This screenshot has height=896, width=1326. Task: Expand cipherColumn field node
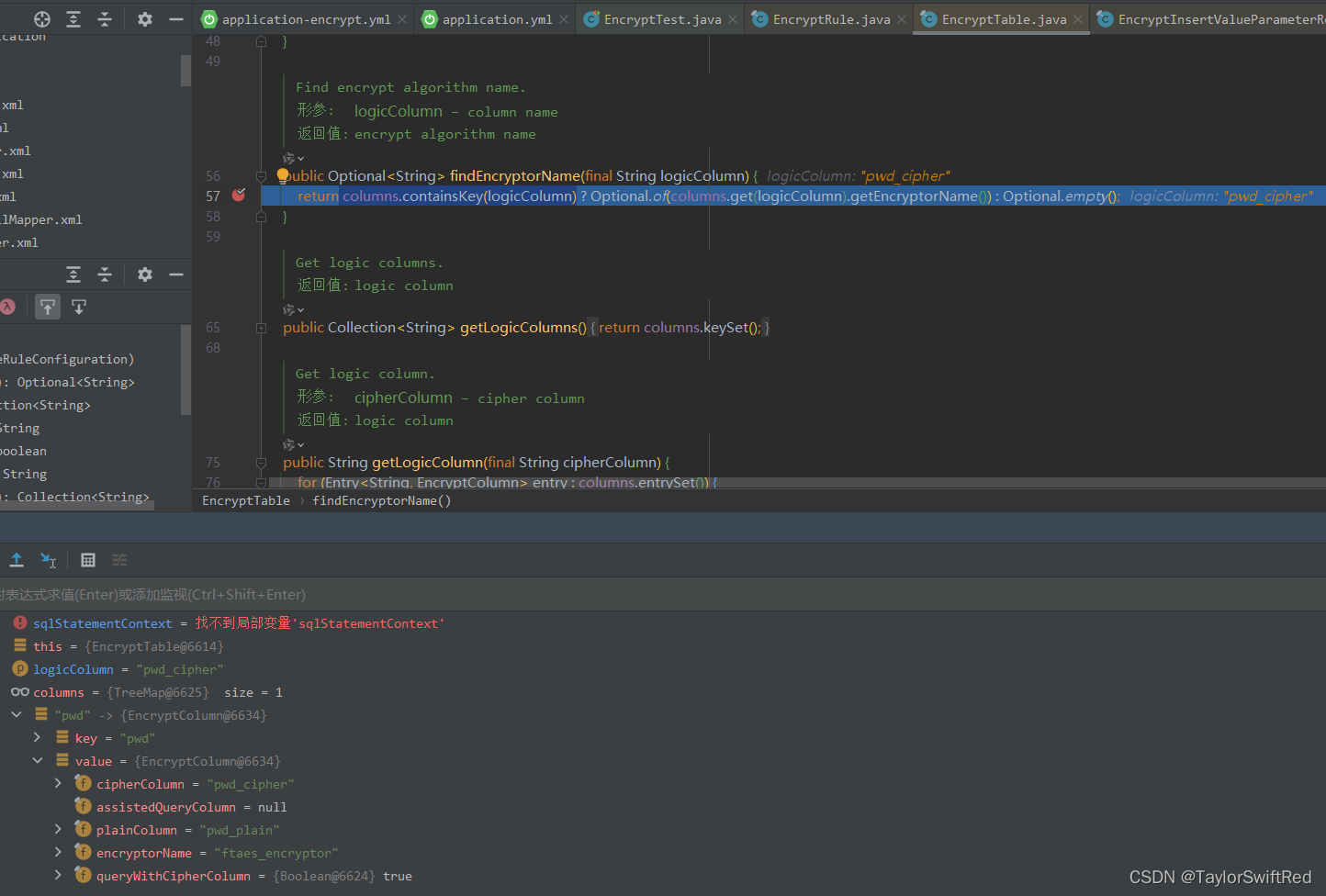point(58,783)
